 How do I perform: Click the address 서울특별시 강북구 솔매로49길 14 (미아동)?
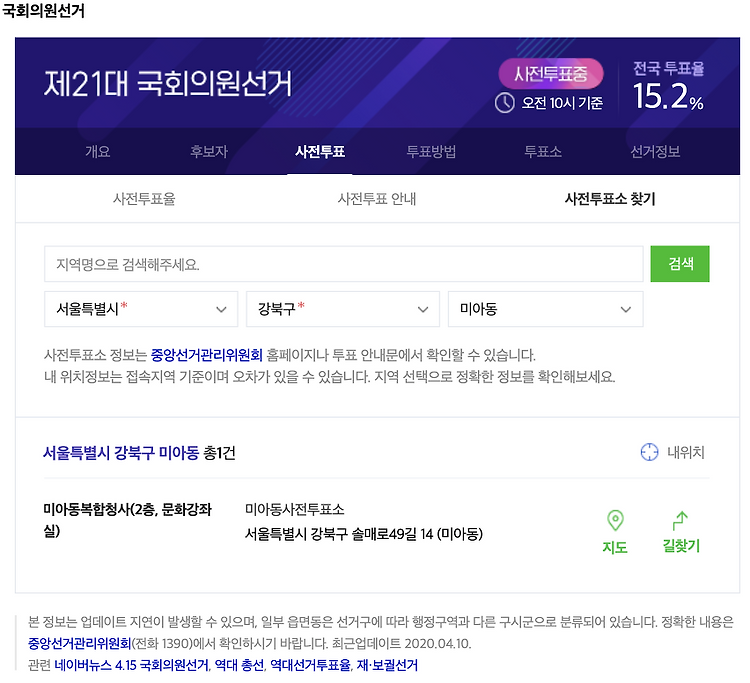(x=364, y=534)
